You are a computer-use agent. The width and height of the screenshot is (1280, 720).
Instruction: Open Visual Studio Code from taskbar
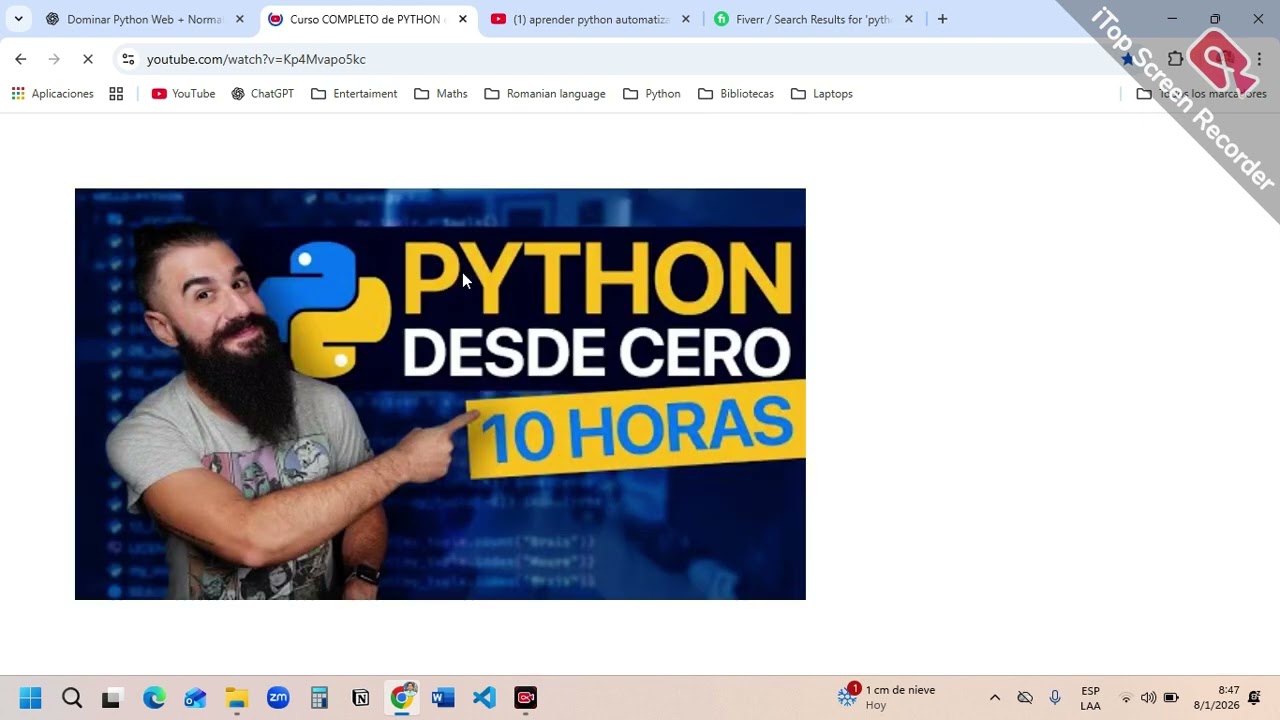pyautogui.click(x=484, y=697)
